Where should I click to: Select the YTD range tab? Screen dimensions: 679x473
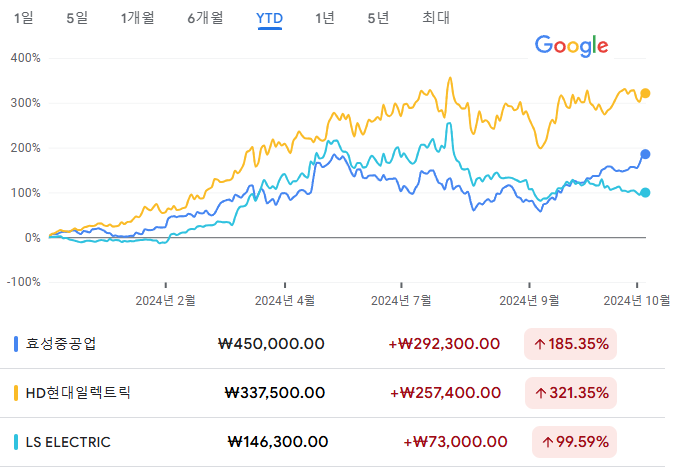[269, 18]
